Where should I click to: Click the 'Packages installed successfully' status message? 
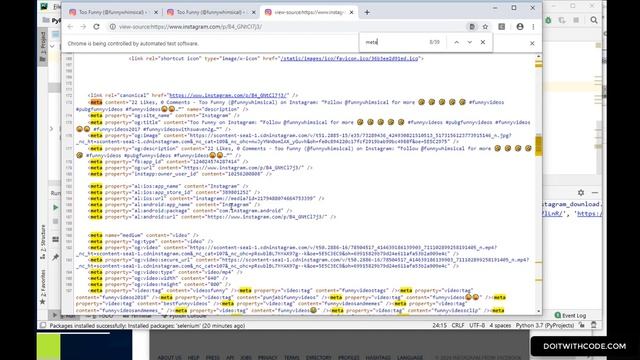click(147, 326)
